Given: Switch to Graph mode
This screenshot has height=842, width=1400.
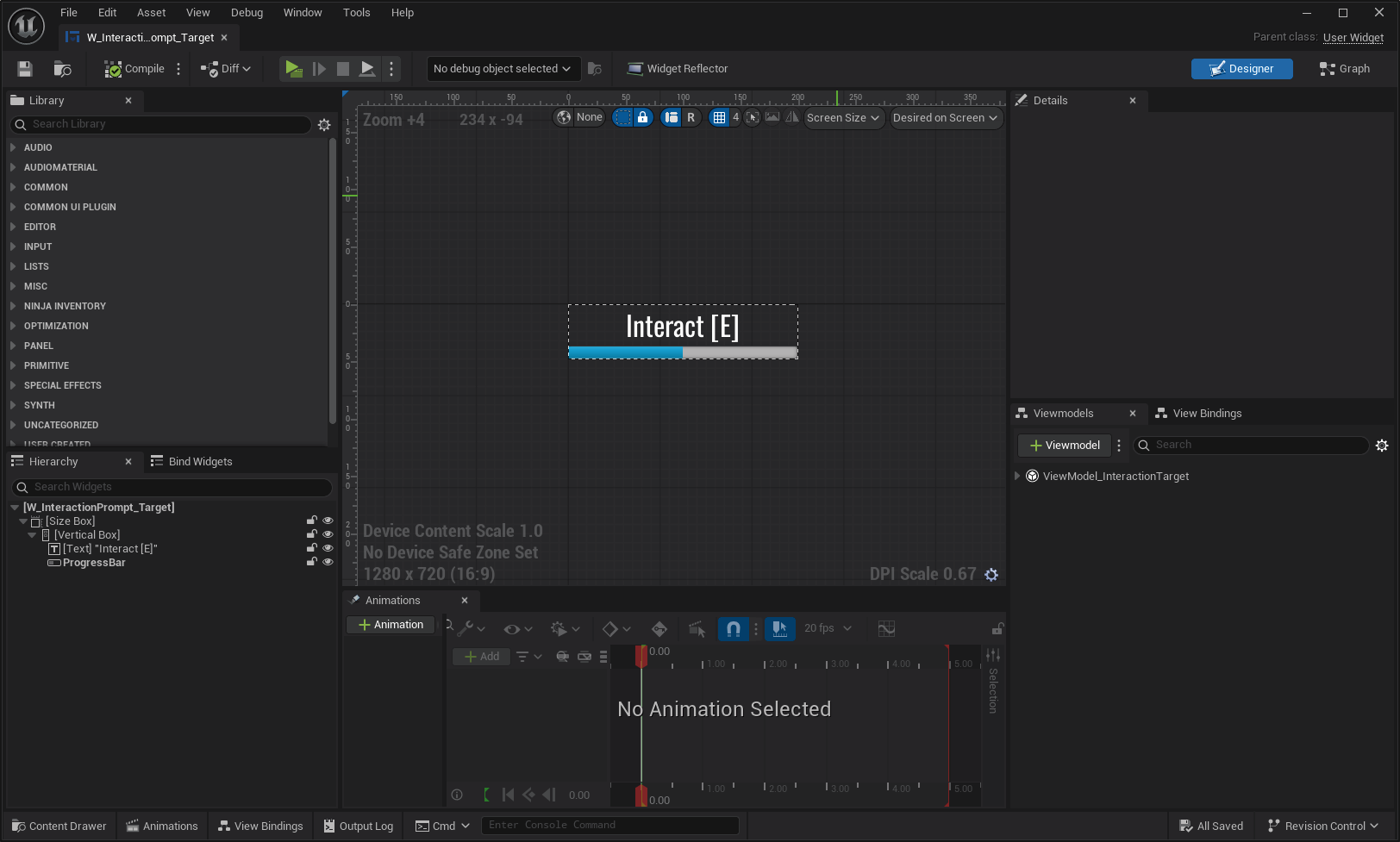Looking at the screenshot, I should tap(1345, 69).
